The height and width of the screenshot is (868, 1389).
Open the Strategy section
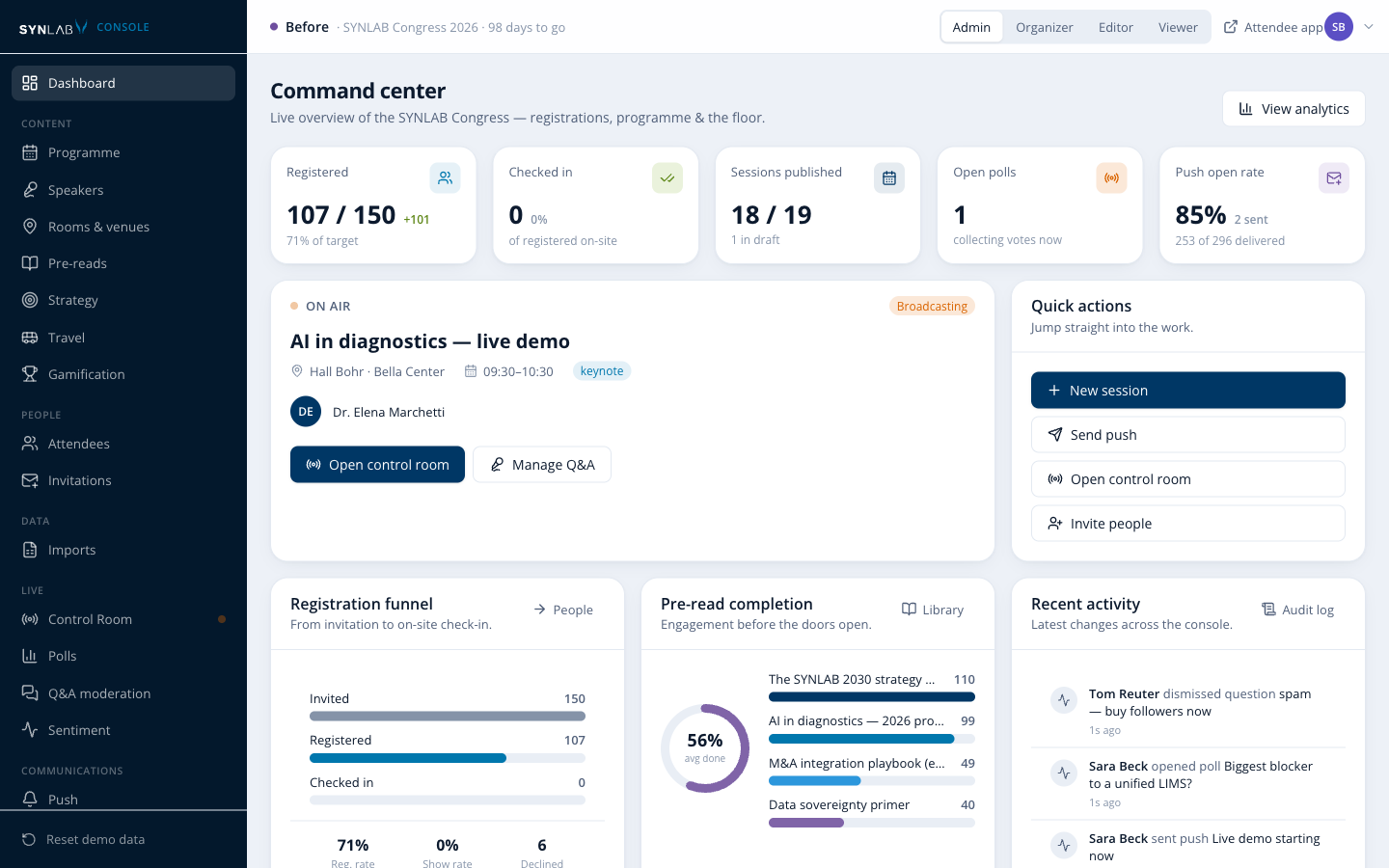tap(123, 300)
